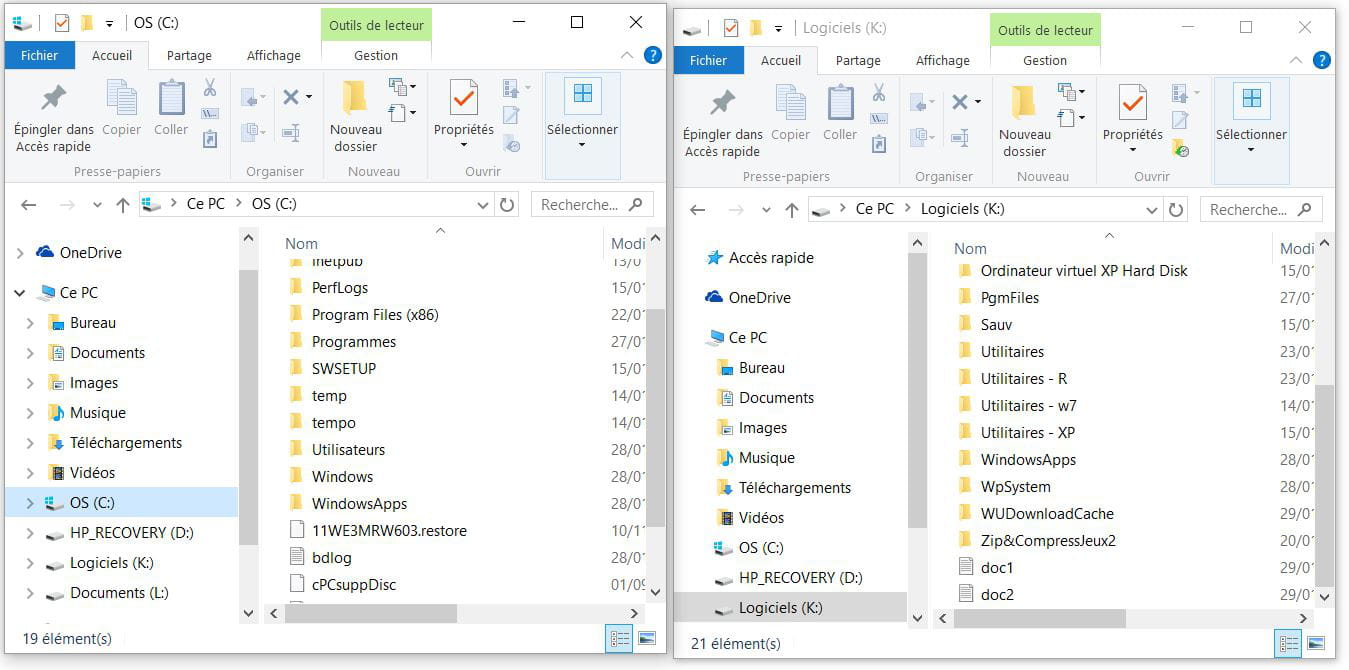Image resolution: width=1349 pixels, height=670 pixels.
Task: Click the horizontal scrollbar in the OS (C:) file list
Action: (370, 613)
